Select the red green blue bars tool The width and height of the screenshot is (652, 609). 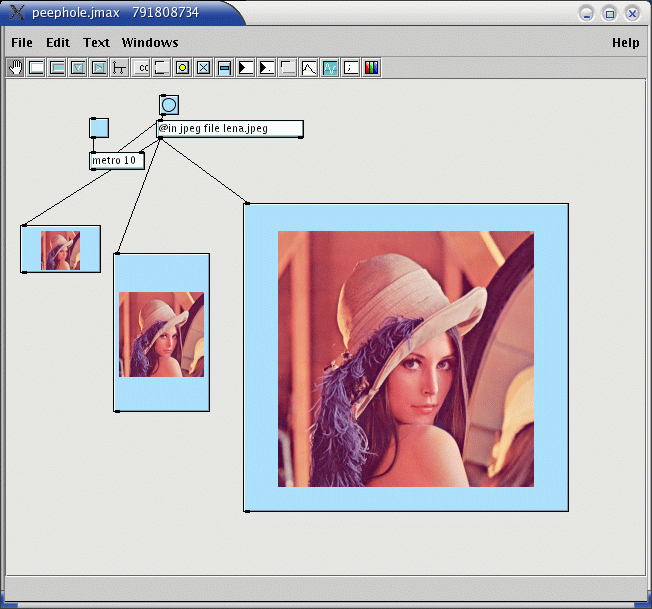click(372, 67)
